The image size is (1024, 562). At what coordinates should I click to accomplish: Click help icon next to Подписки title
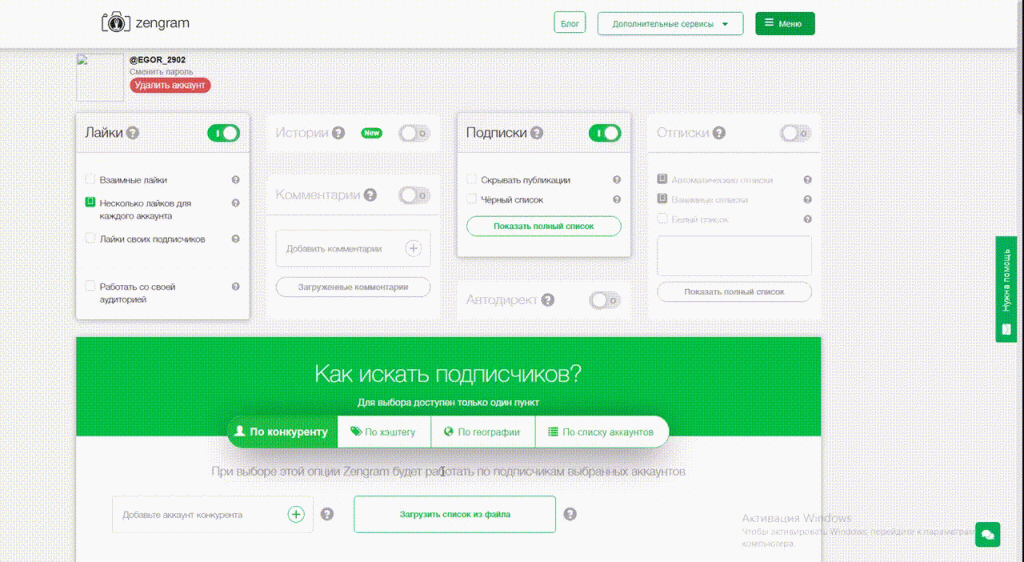537,133
